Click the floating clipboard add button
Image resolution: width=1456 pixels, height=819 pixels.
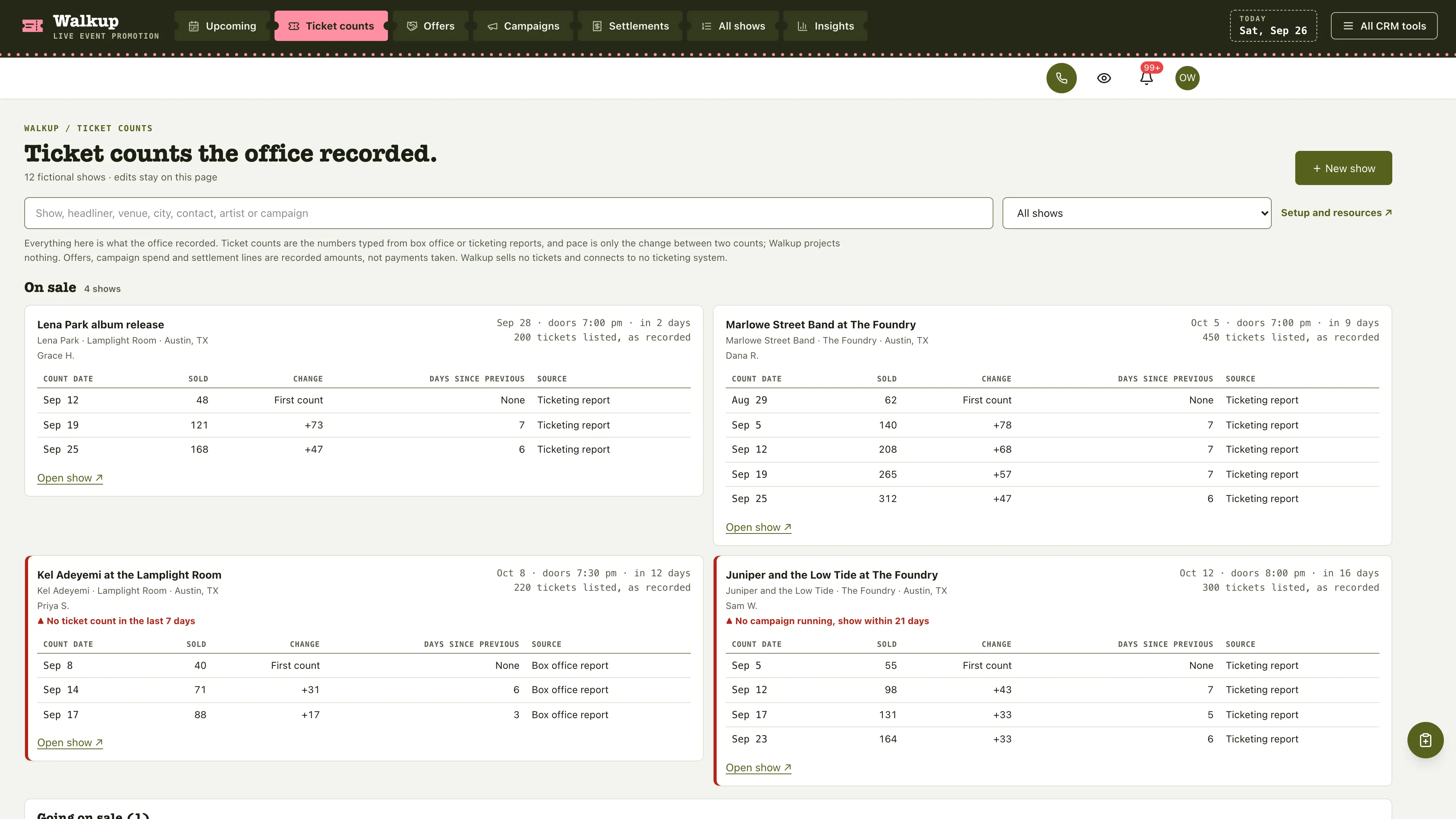tap(1425, 740)
